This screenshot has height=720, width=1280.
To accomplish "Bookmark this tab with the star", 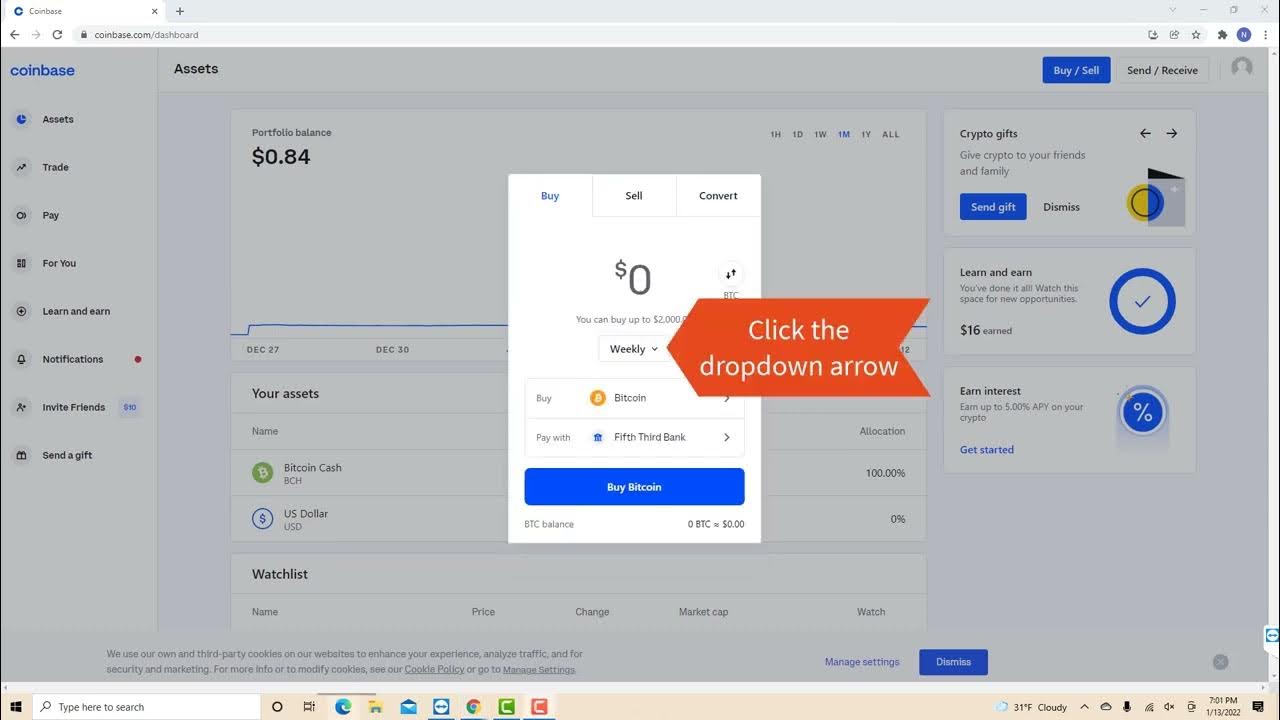I will [1196, 34].
